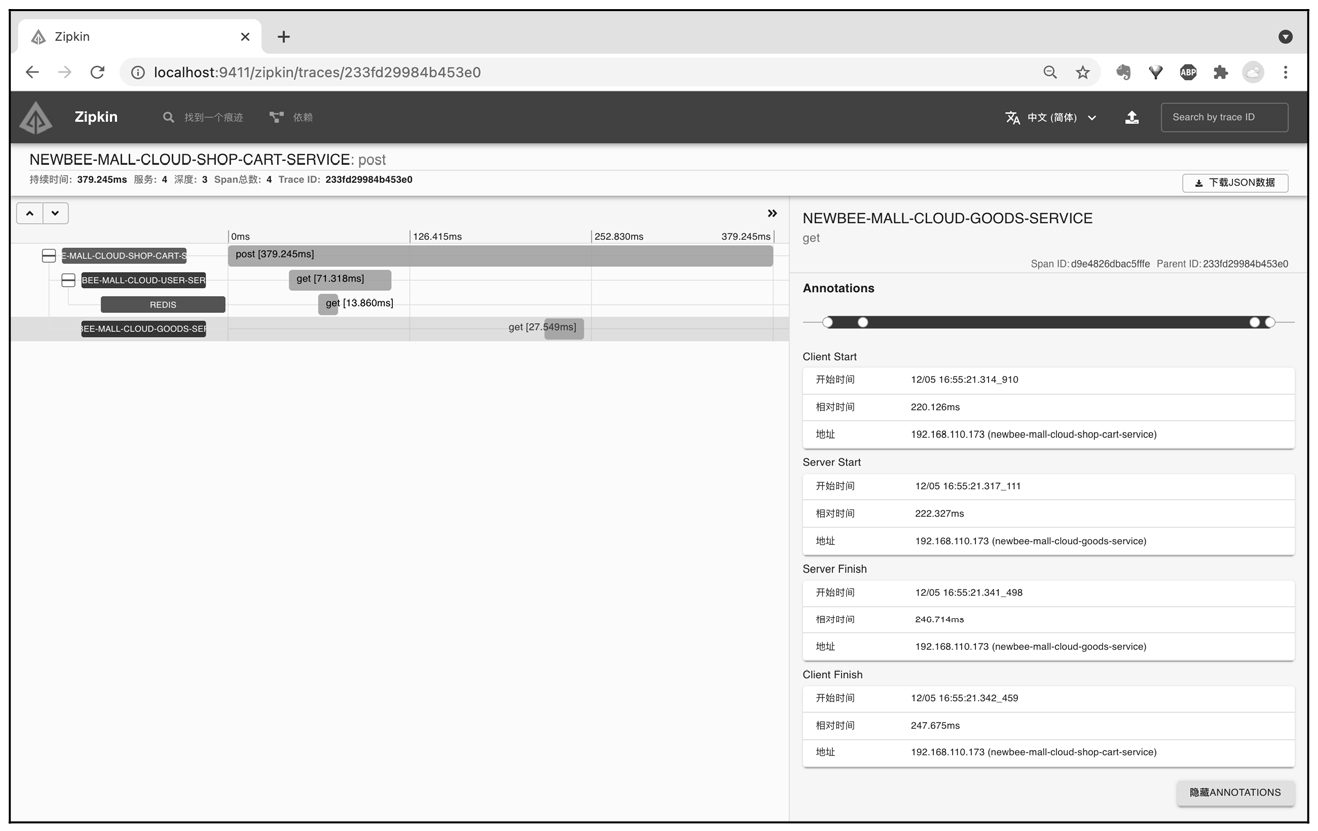Image resolution: width=1318 pixels, height=831 pixels.
Task: Click the Server Finish timestamp 16:55:21.341_498
Action: point(969,592)
